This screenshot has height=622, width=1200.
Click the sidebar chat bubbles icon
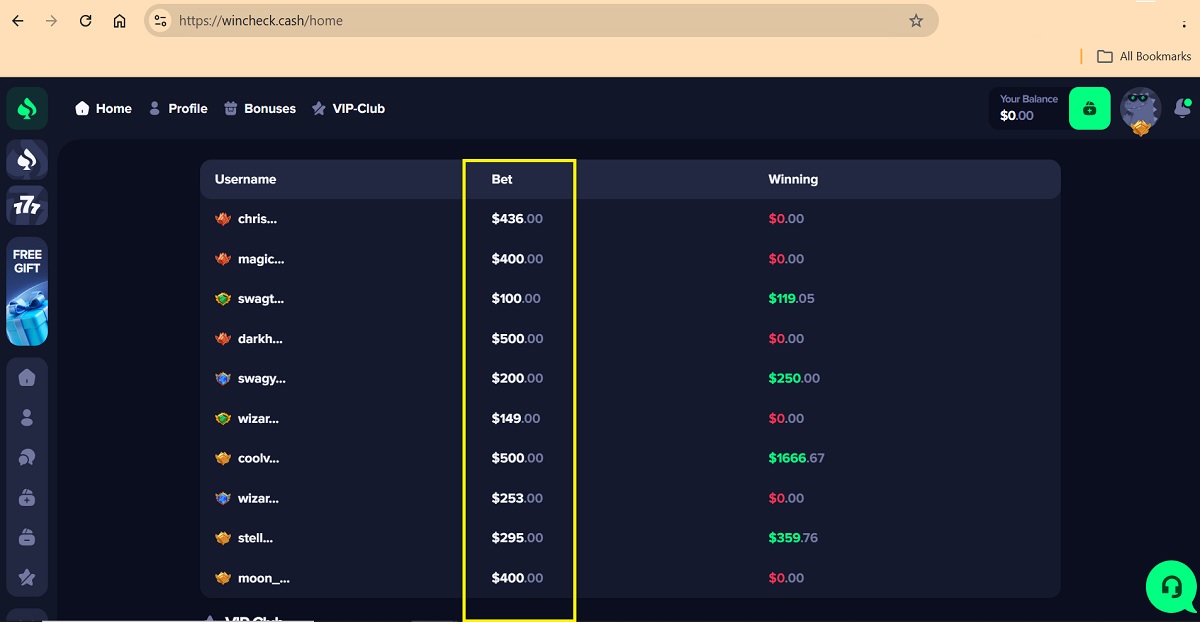pyautogui.click(x=27, y=457)
